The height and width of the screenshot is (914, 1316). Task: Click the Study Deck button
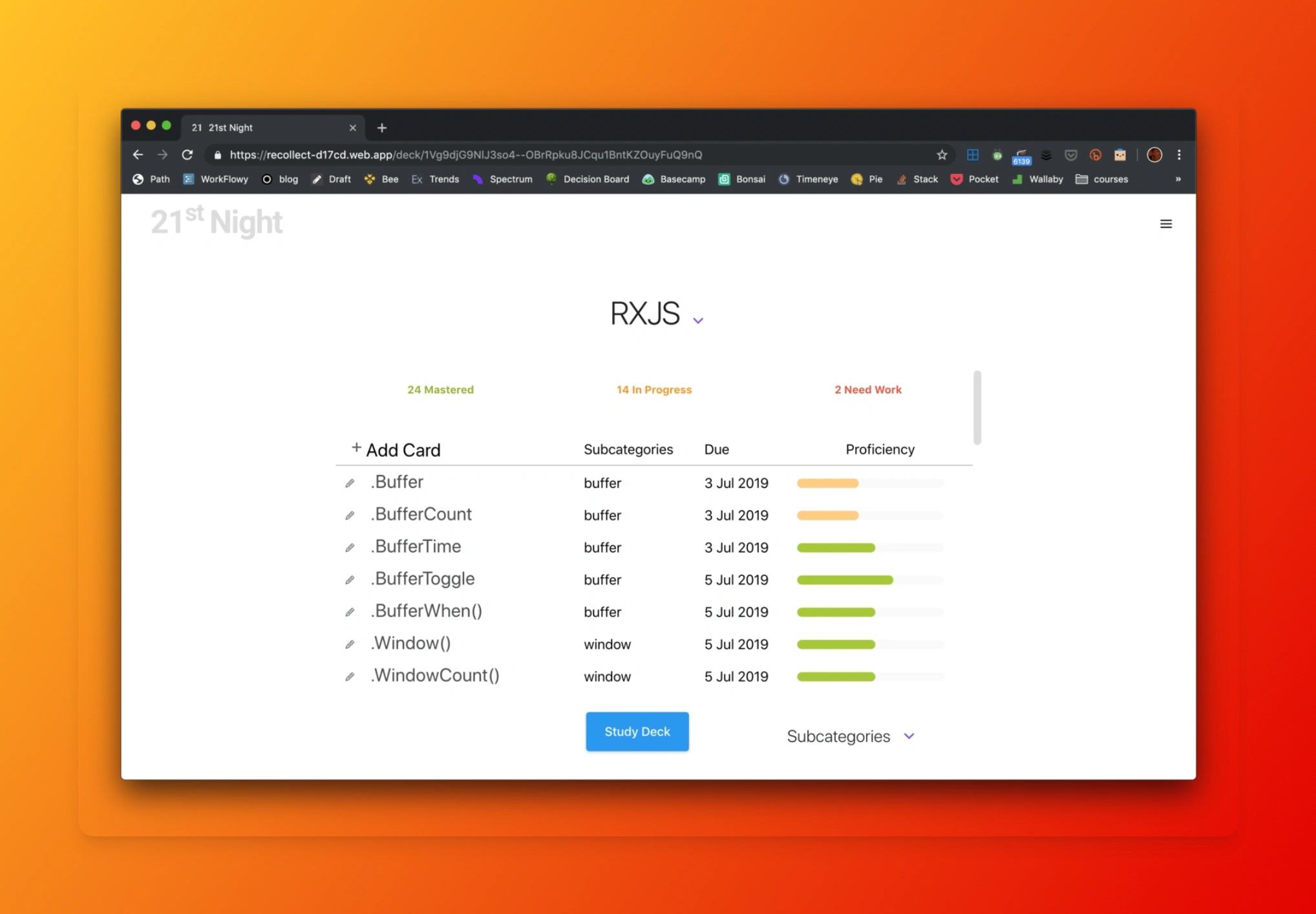[637, 732]
